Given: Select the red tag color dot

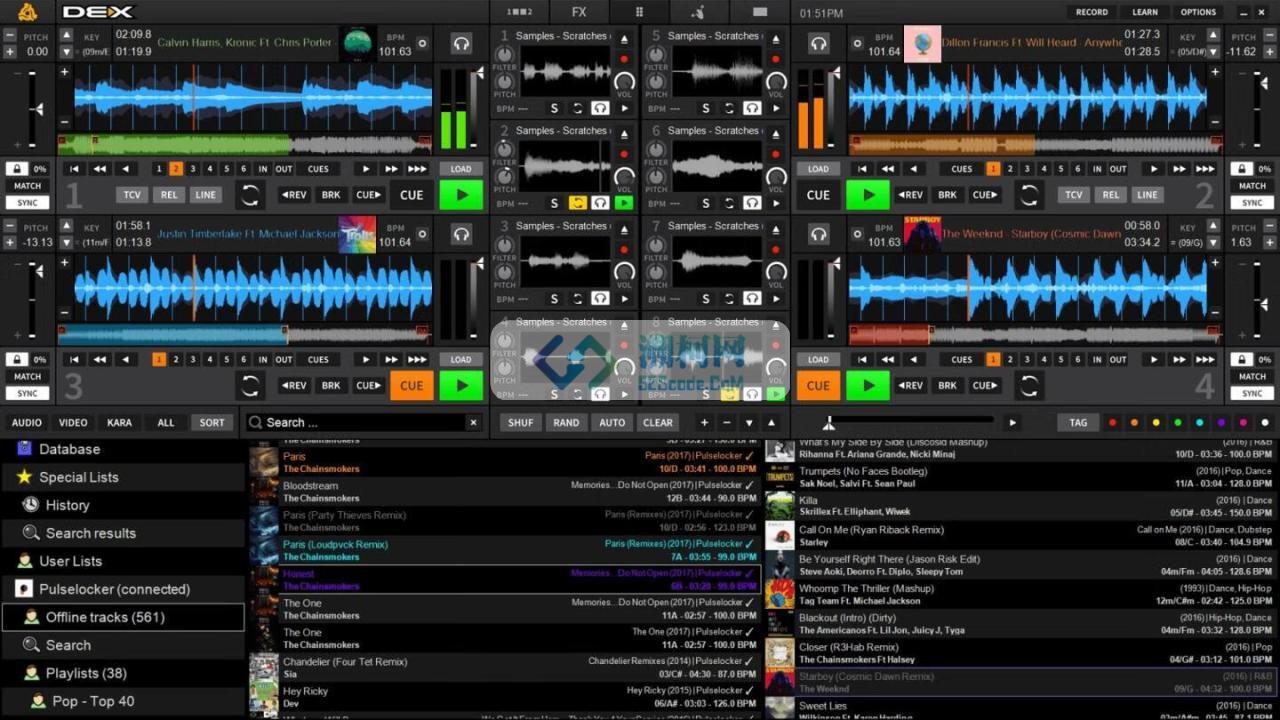Looking at the screenshot, I should (1112, 423).
